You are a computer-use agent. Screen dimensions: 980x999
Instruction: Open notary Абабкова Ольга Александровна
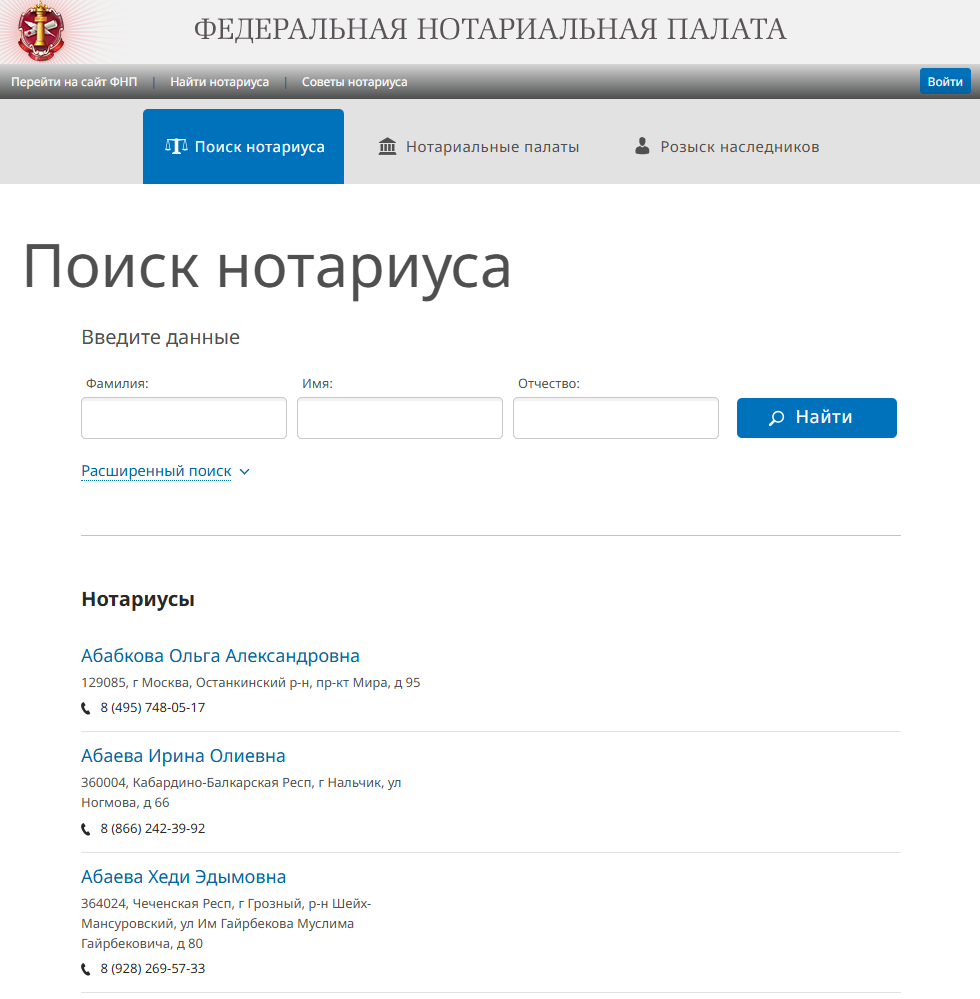pos(220,656)
